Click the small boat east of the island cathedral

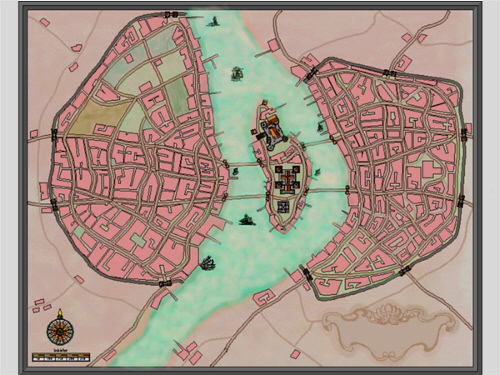click(x=317, y=172)
